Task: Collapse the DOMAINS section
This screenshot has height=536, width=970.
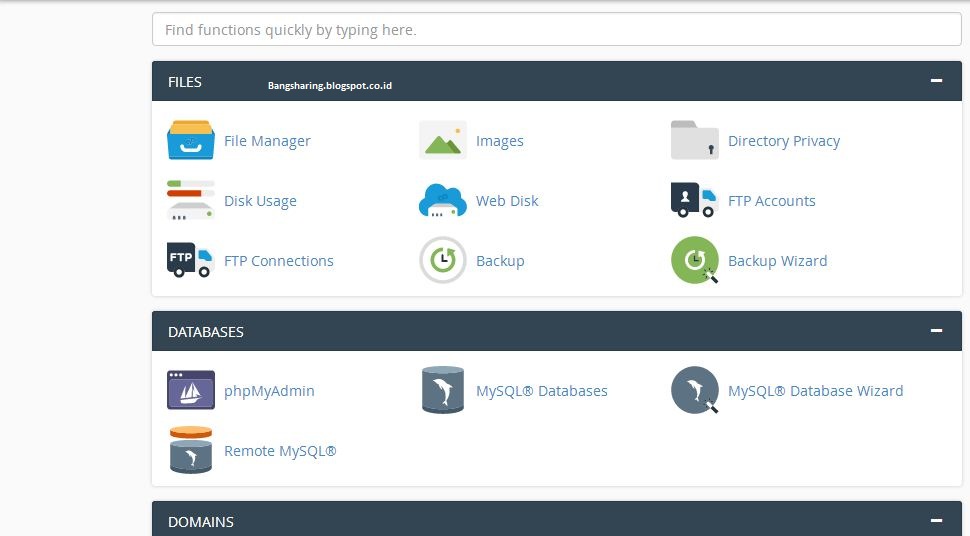Action: 937,521
